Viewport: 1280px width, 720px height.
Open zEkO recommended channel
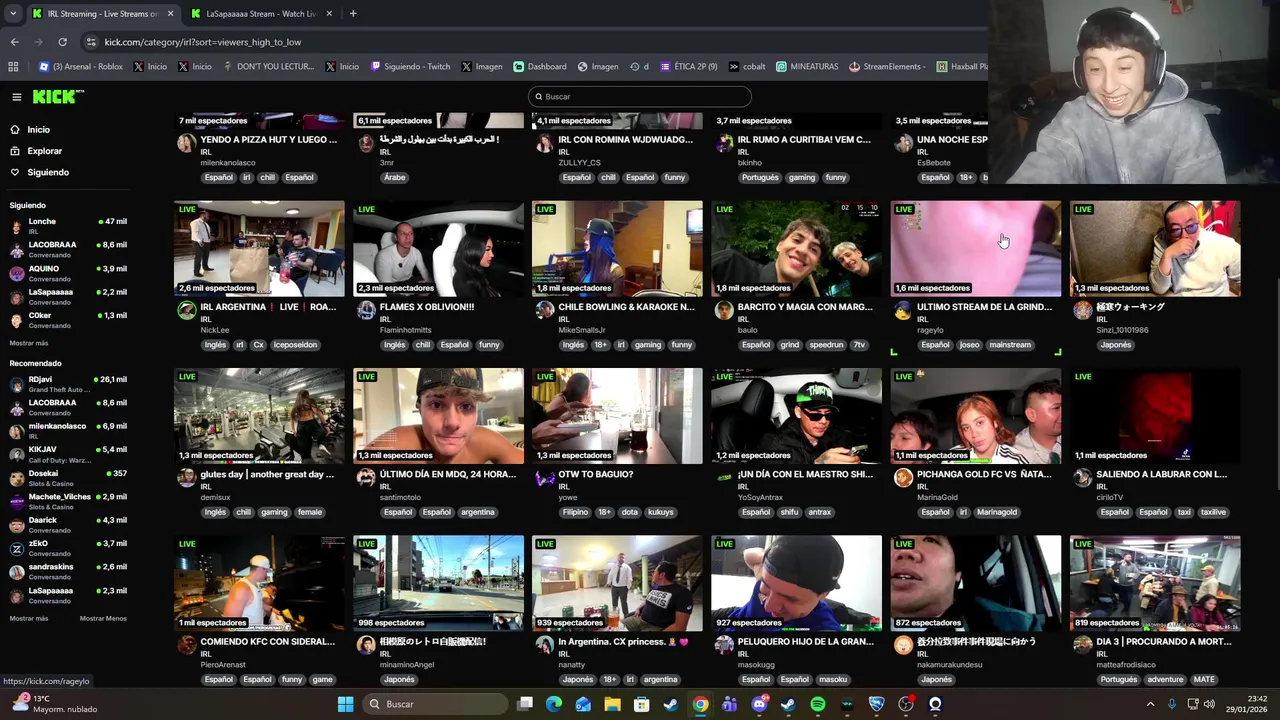pos(68,548)
